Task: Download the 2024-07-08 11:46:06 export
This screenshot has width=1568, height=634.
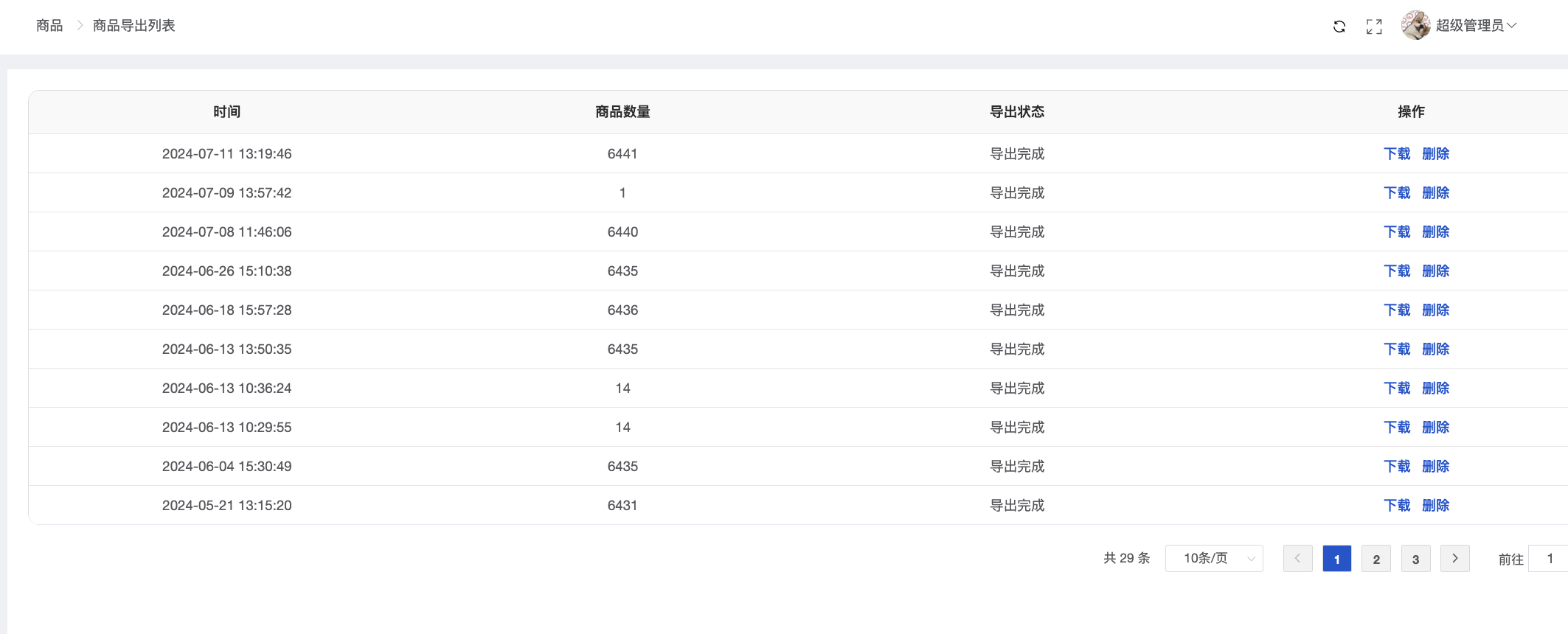Action: click(x=1396, y=231)
